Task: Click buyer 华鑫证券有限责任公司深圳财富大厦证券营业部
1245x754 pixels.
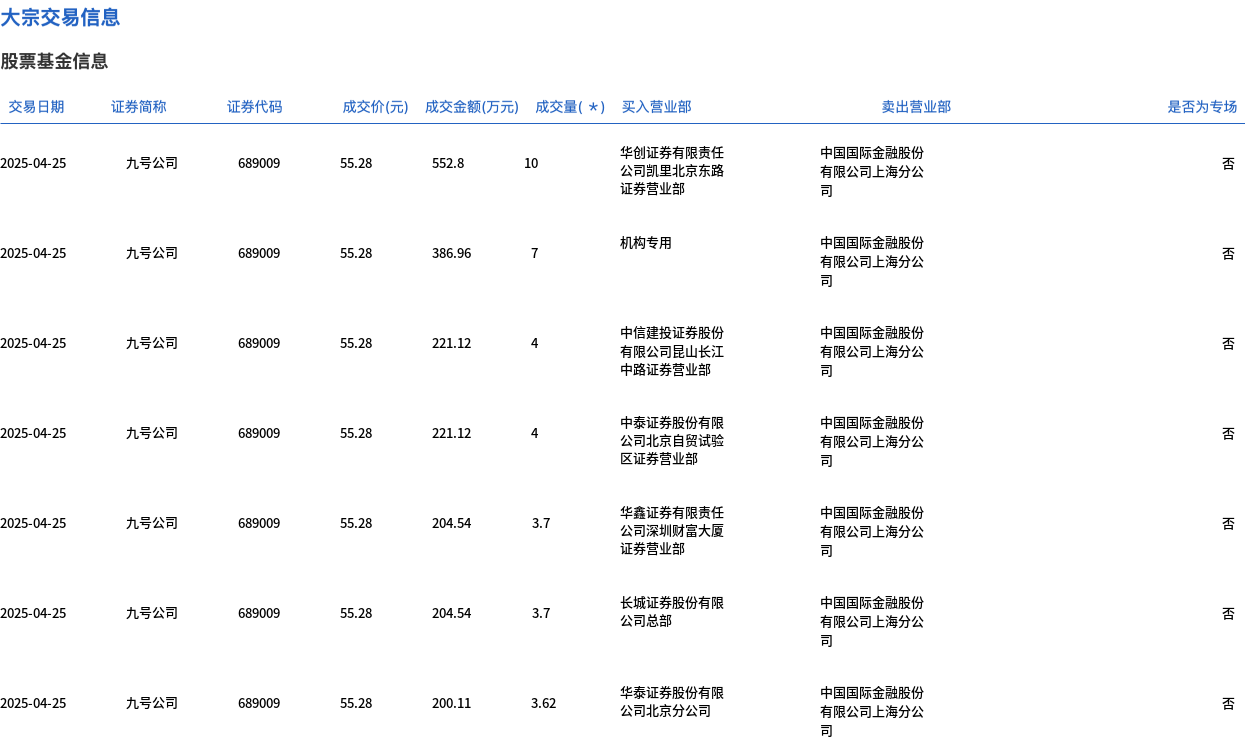Action: pyautogui.click(x=672, y=531)
